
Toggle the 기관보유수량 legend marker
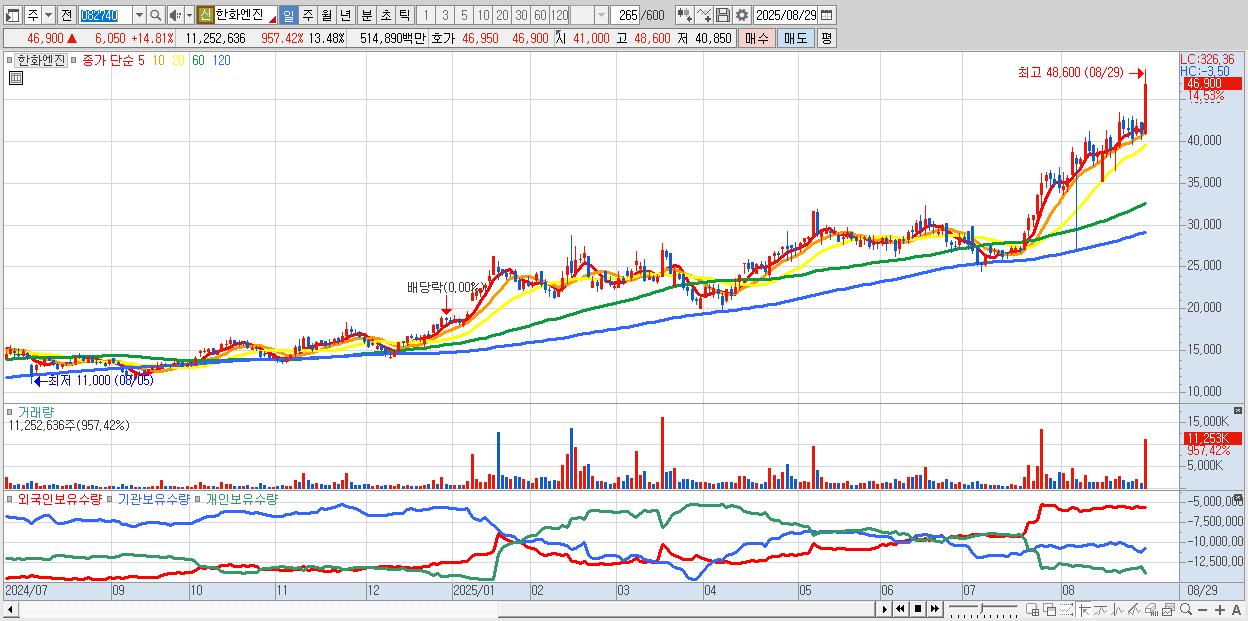(112, 498)
